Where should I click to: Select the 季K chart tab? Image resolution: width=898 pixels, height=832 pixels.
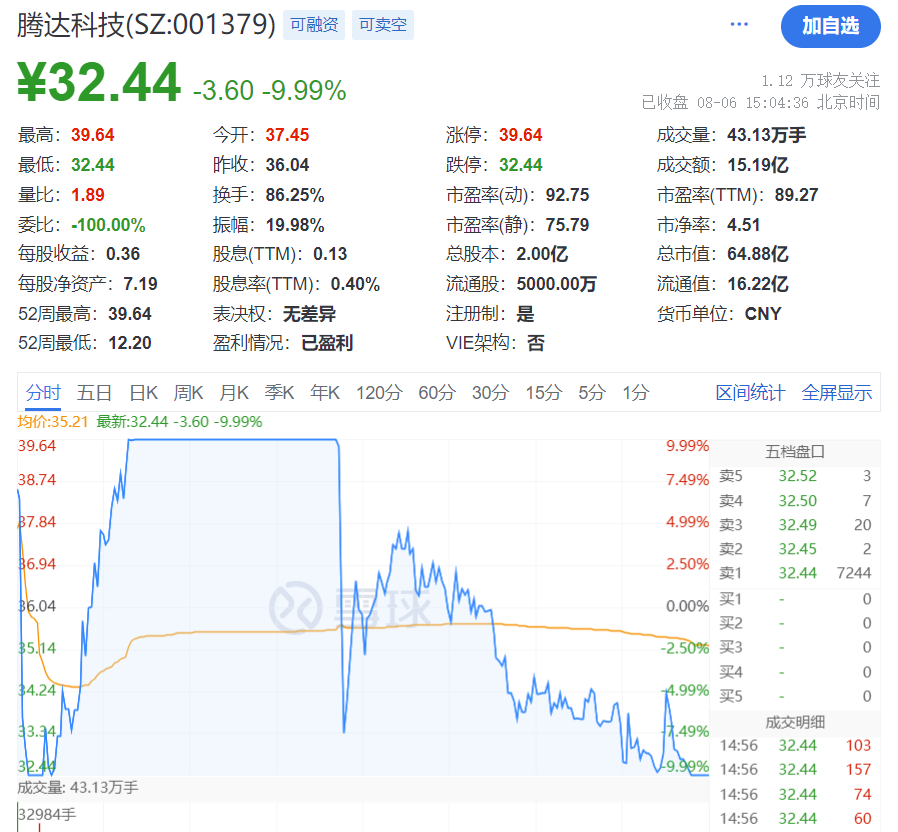279,393
